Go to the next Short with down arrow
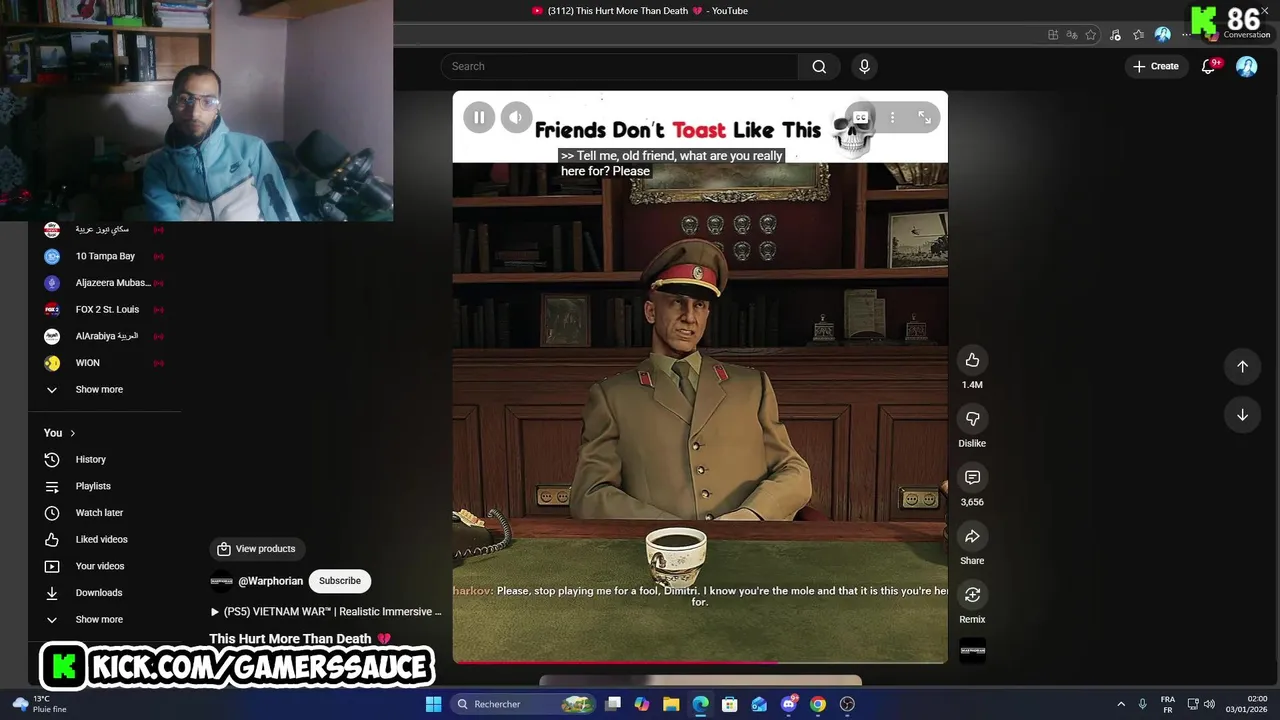 coord(1242,415)
